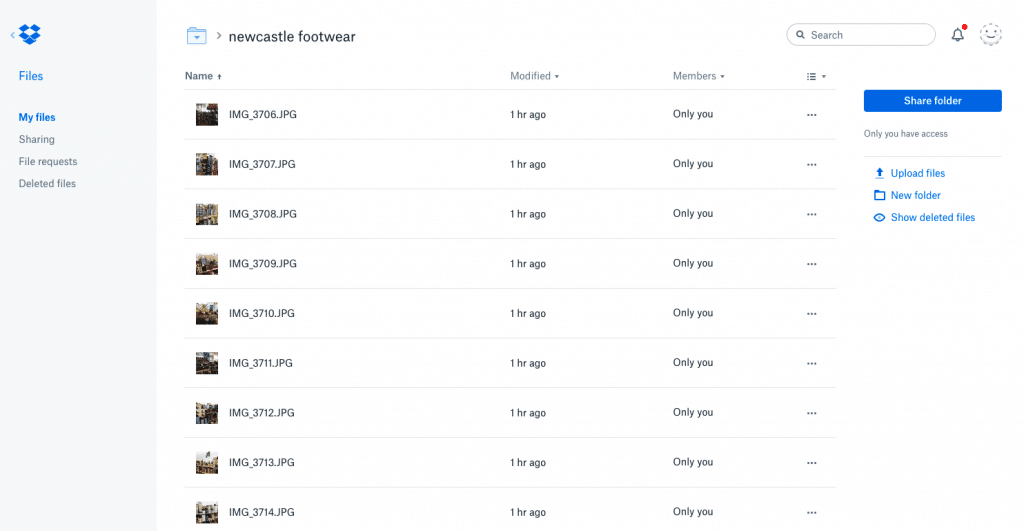Click the Dropbox logo icon

point(30,35)
